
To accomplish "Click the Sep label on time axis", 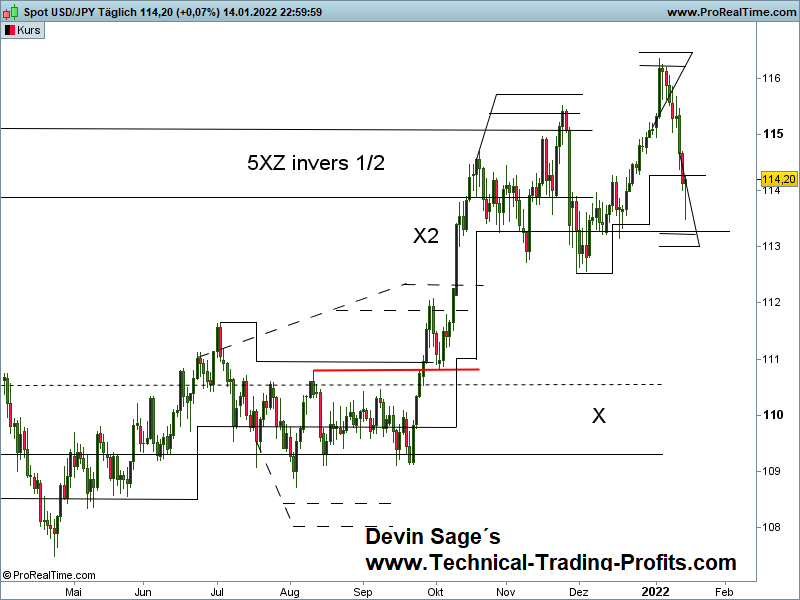I will tap(363, 592).
